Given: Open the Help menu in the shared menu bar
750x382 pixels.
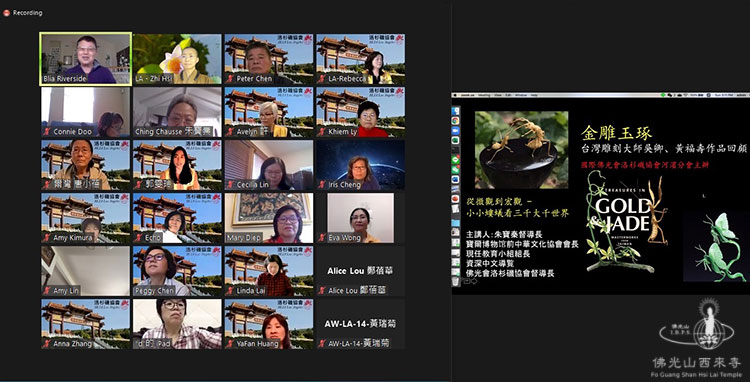Looking at the screenshot, I should (x=534, y=95).
